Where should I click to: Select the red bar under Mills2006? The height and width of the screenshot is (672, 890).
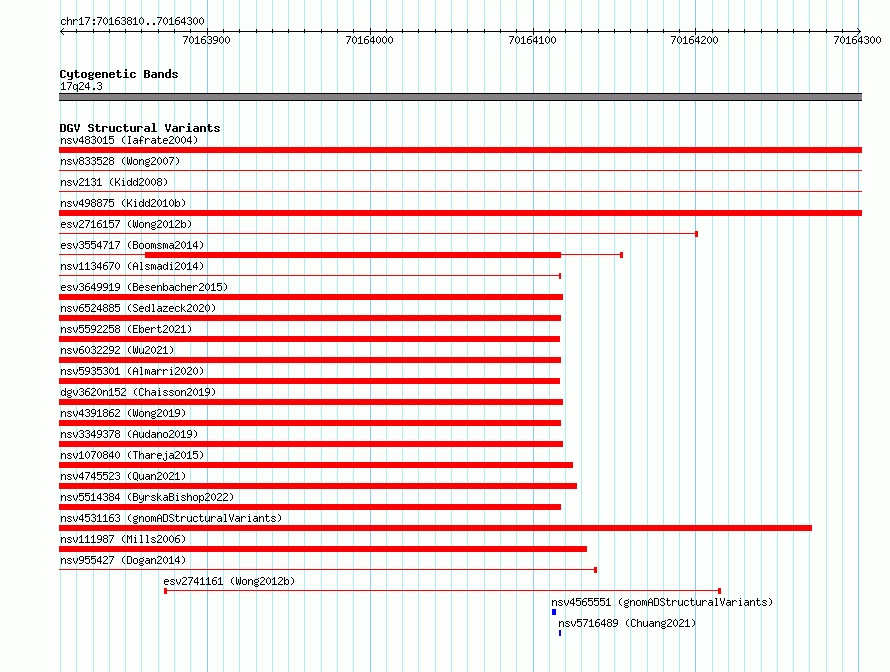[323, 549]
